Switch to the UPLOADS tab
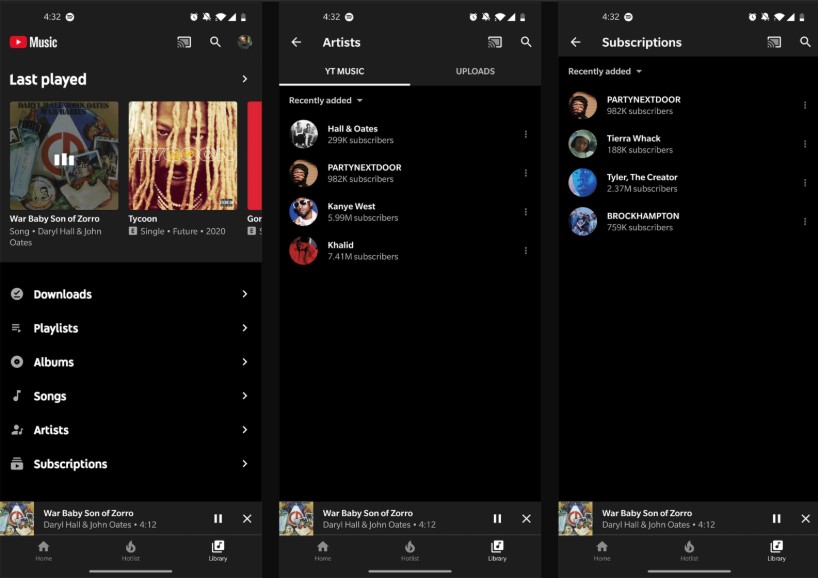 [x=475, y=71]
